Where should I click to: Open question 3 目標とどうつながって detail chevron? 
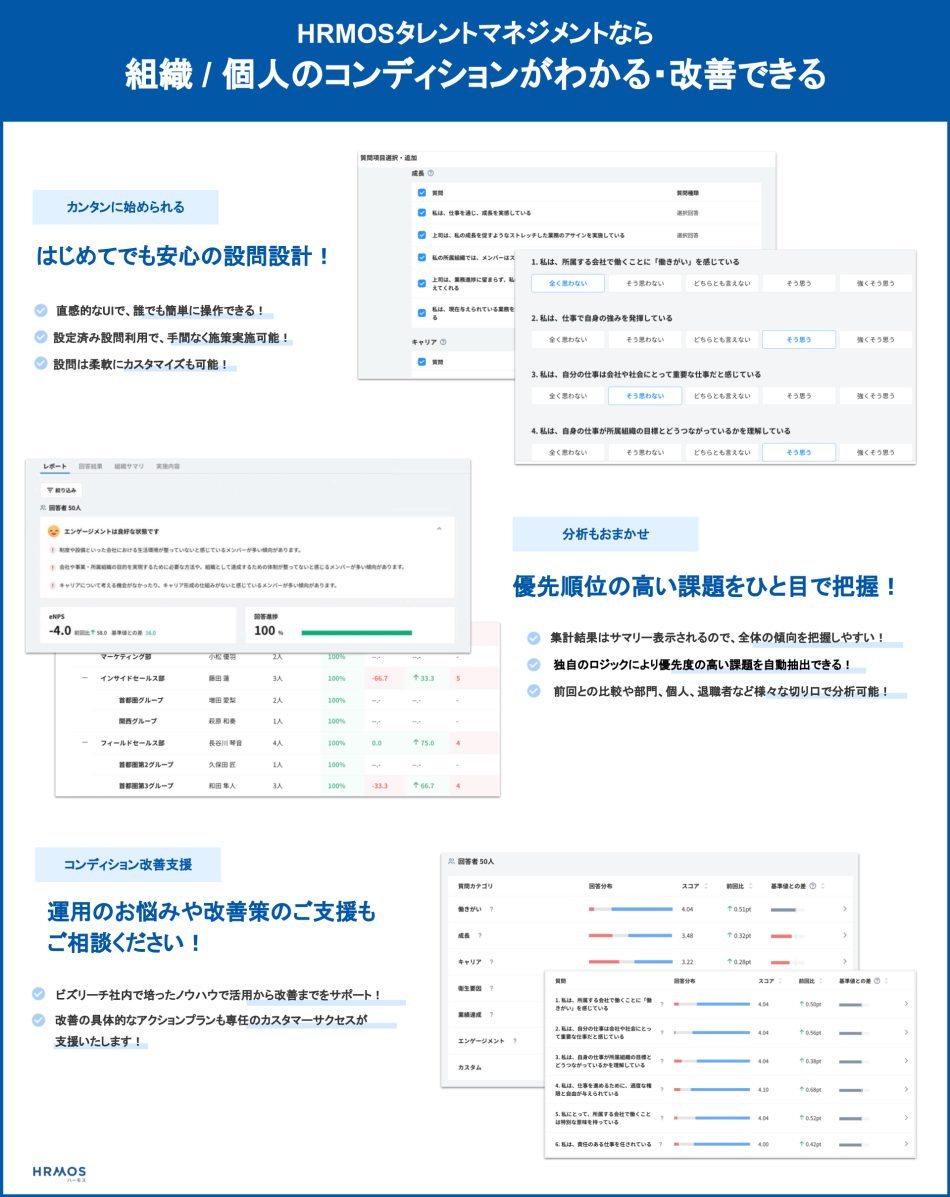tap(906, 1061)
